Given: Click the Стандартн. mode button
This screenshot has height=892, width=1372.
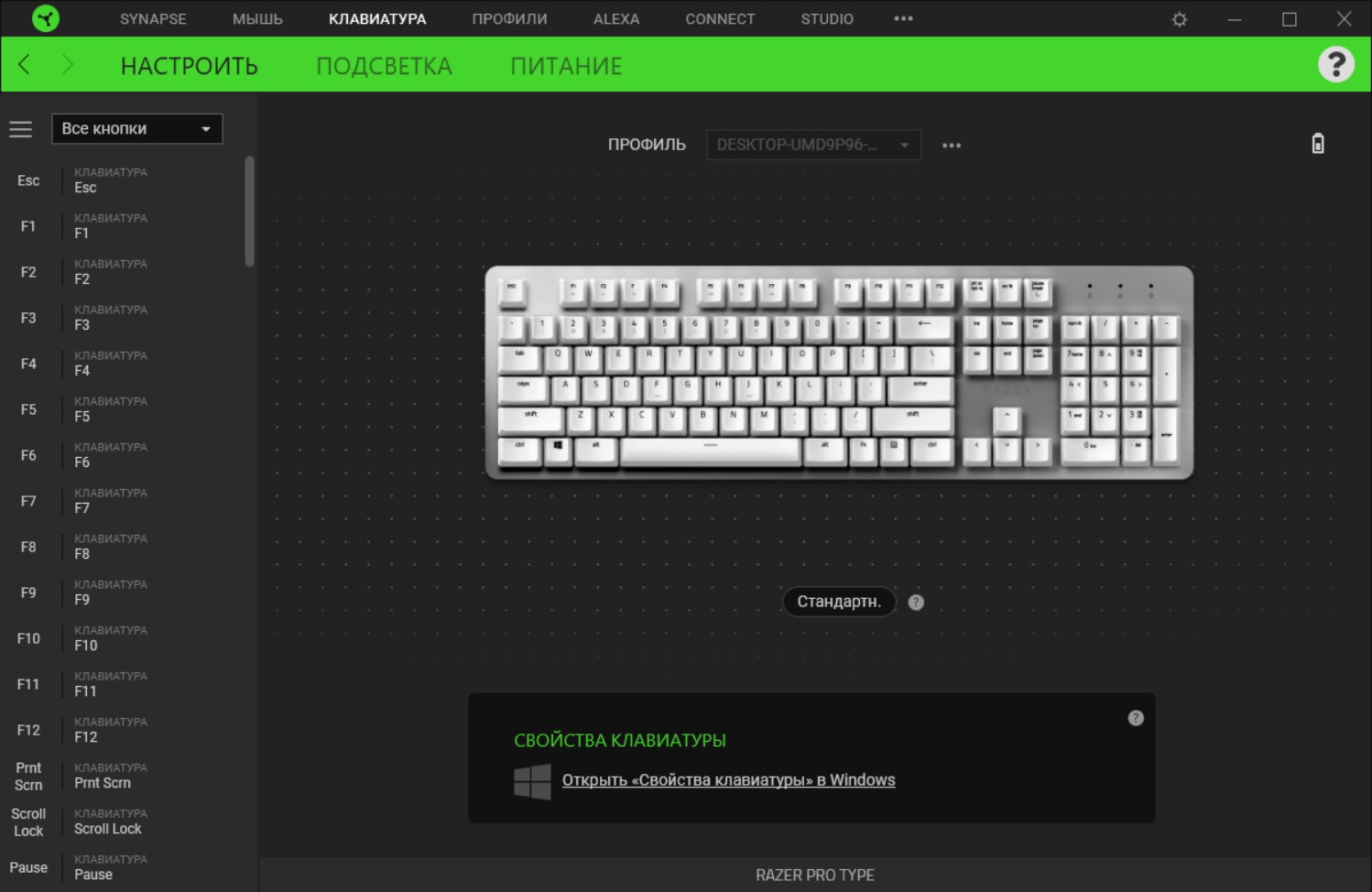Looking at the screenshot, I should click(x=838, y=602).
